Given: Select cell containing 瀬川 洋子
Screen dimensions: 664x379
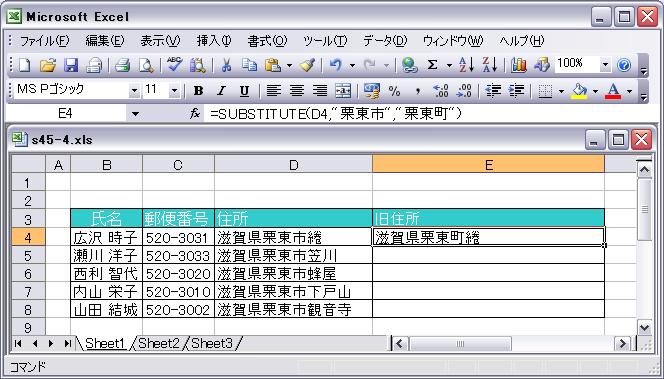Looking at the screenshot, I should 106,255.
